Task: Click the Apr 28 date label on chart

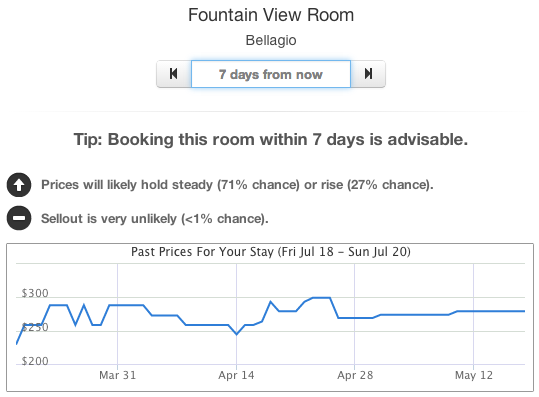Action: pos(355,375)
